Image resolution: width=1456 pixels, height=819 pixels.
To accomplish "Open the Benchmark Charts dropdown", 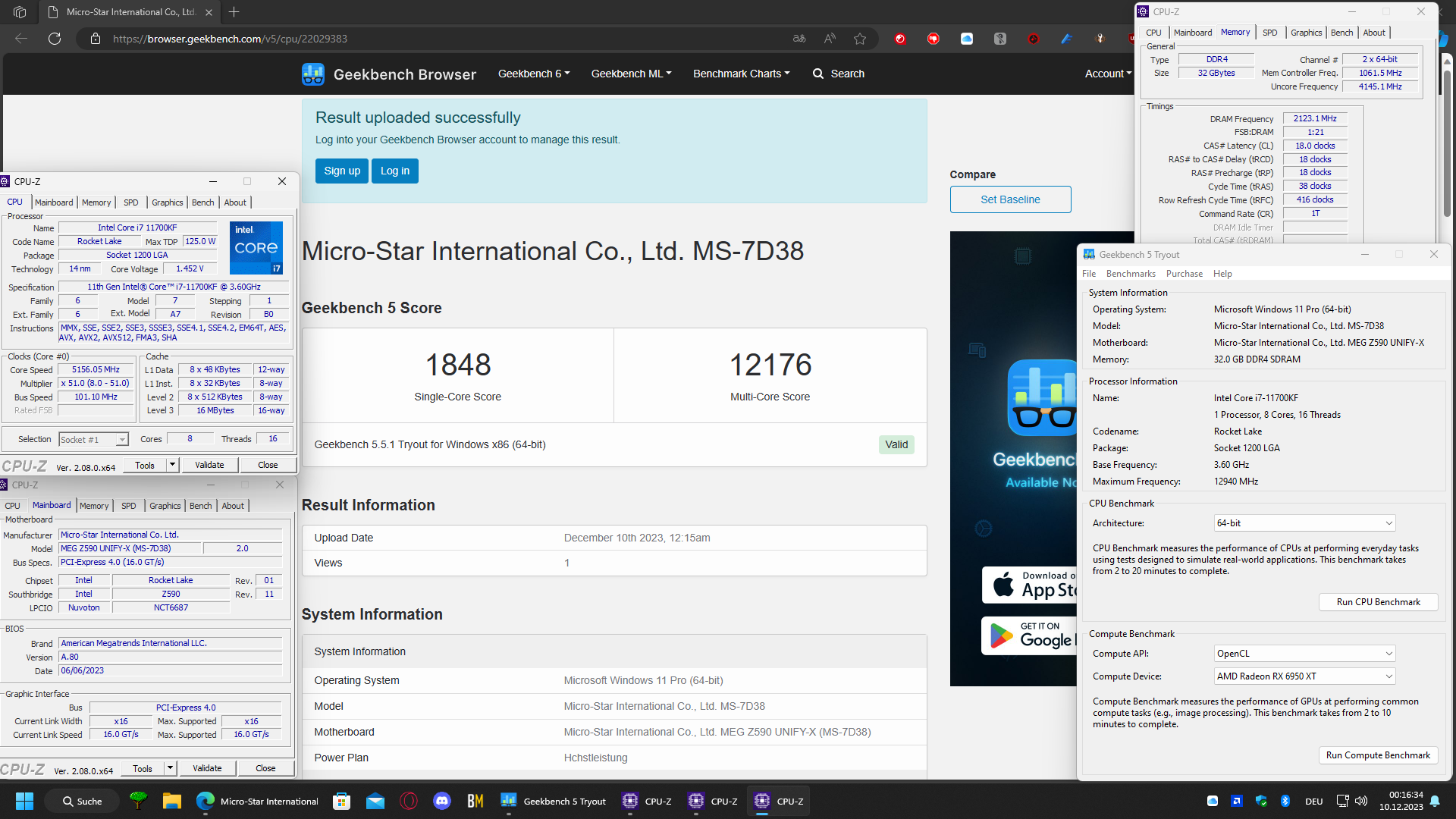I will click(x=741, y=74).
